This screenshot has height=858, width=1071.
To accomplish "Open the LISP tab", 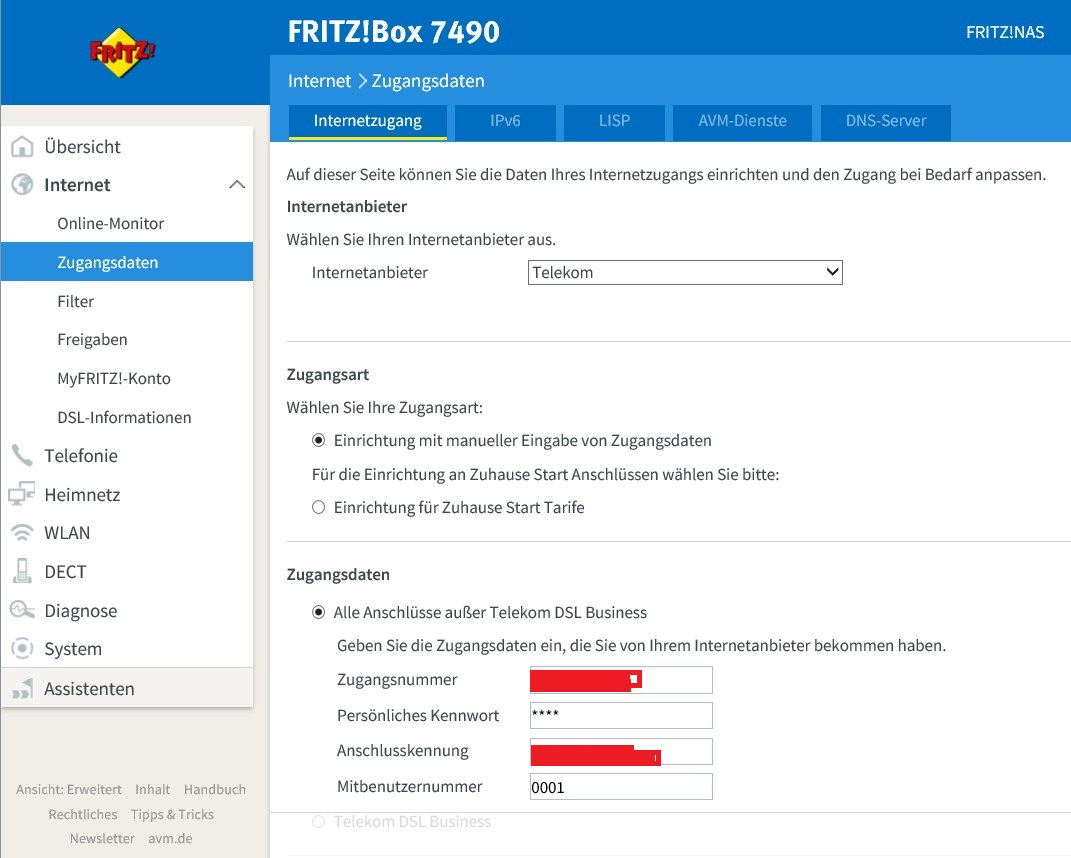I will click(x=614, y=122).
